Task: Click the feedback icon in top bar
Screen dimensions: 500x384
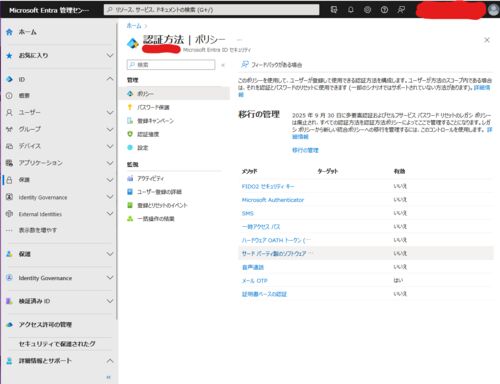Action: point(401,10)
